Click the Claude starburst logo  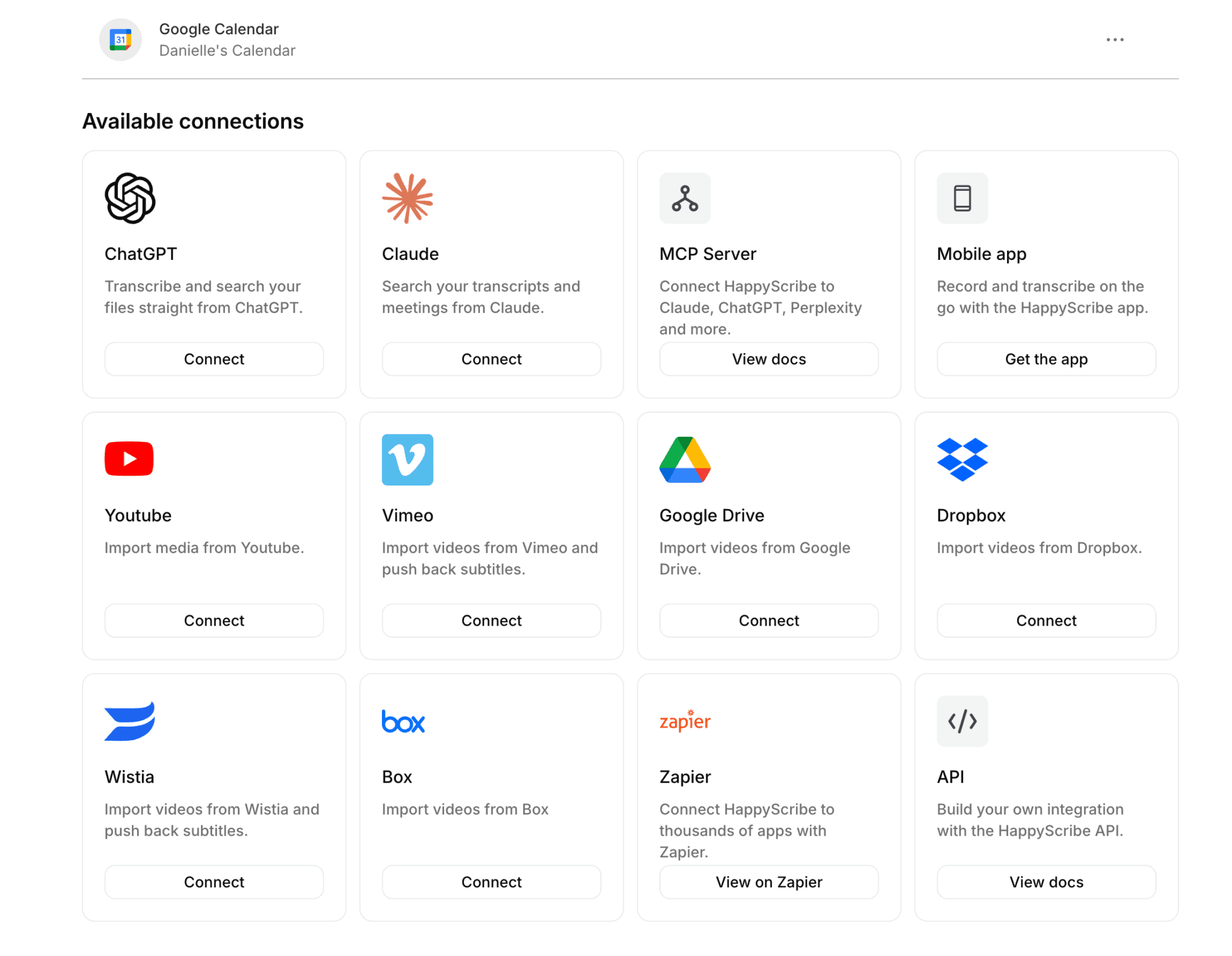coord(407,198)
